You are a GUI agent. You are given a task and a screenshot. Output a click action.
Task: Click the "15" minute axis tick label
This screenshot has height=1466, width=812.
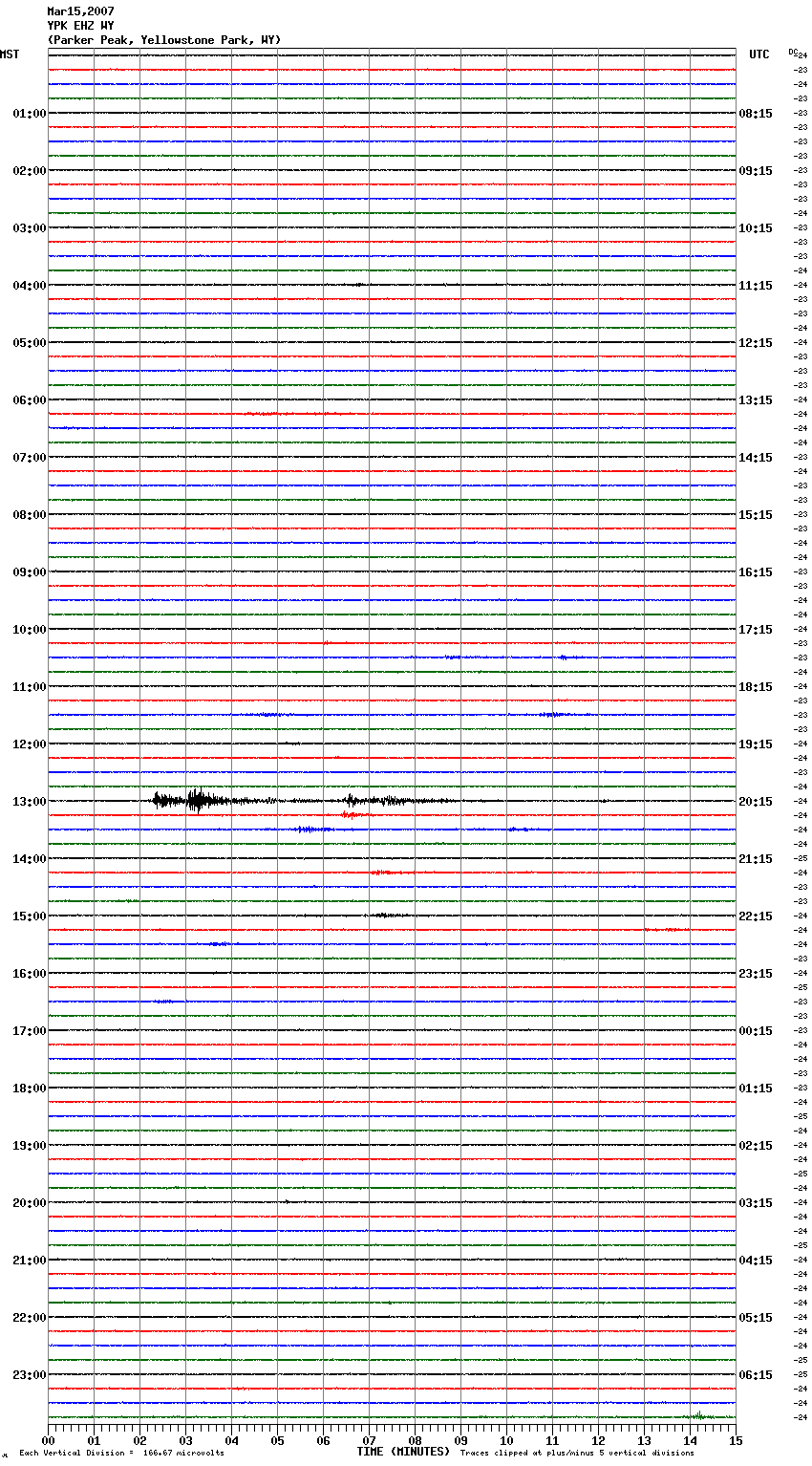[x=736, y=1440]
